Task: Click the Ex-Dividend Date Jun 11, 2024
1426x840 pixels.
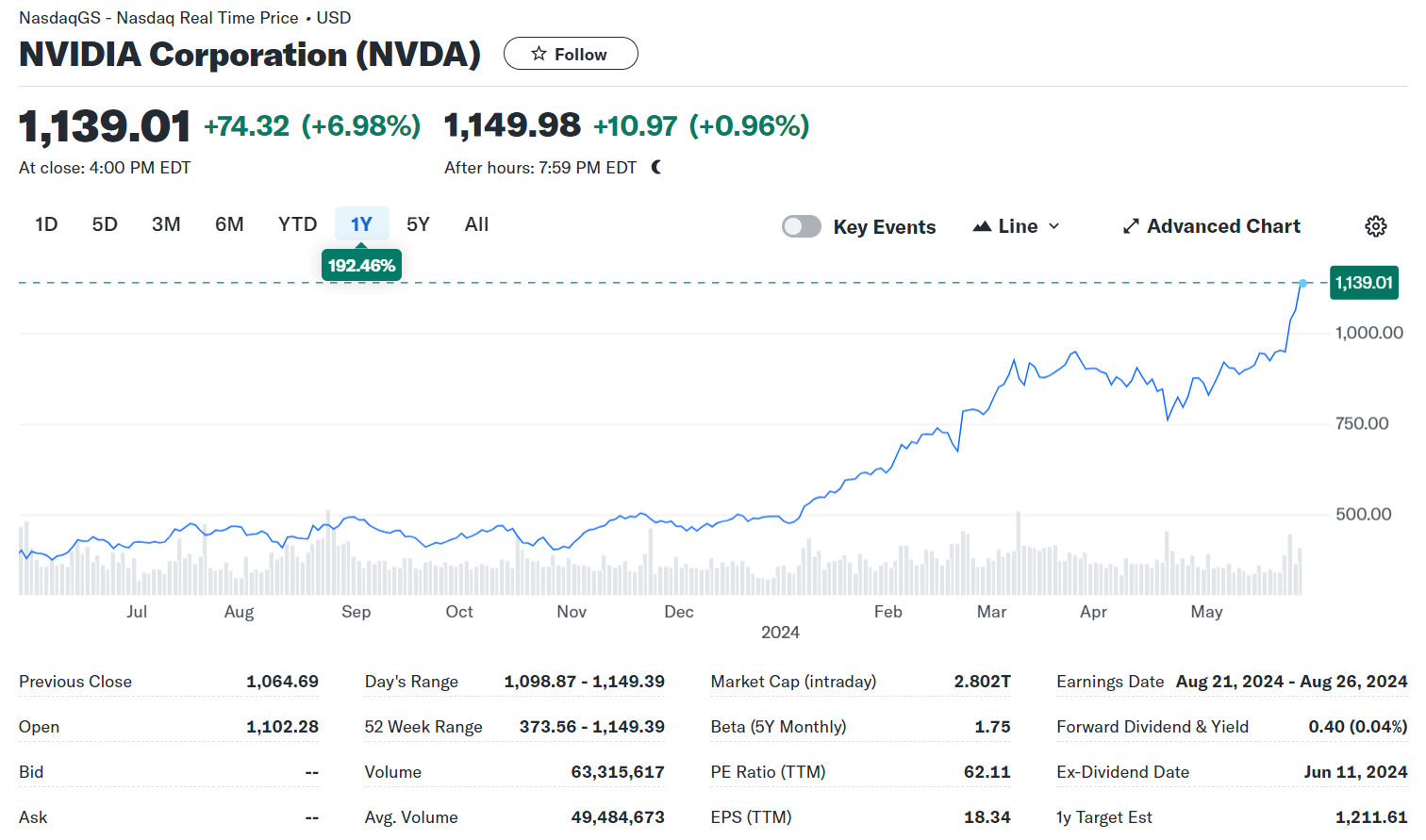Action: (x=1355, y=772)
